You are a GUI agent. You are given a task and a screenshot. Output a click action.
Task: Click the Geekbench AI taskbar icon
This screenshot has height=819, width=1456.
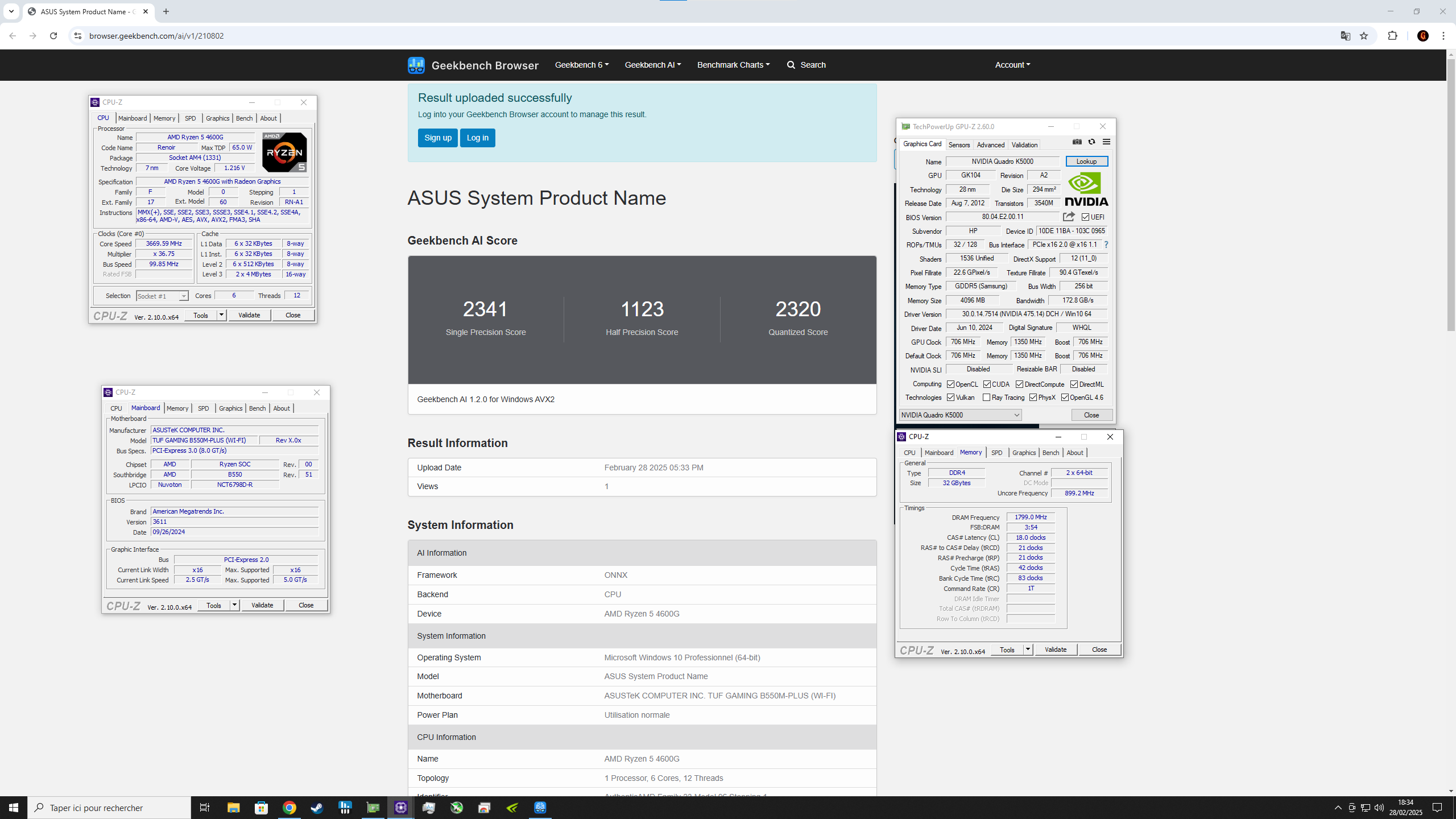540,808
